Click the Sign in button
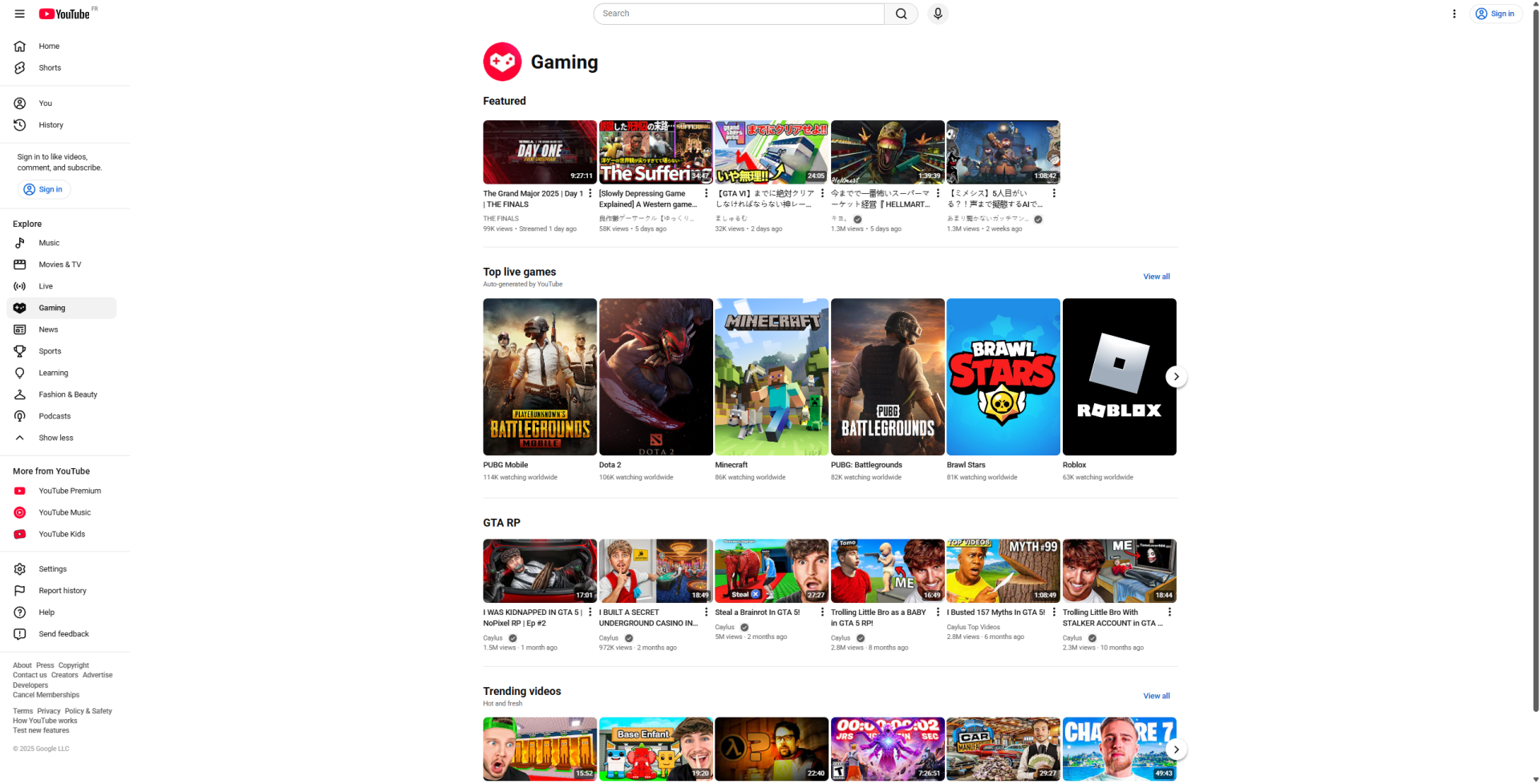 pos(1495,14)
